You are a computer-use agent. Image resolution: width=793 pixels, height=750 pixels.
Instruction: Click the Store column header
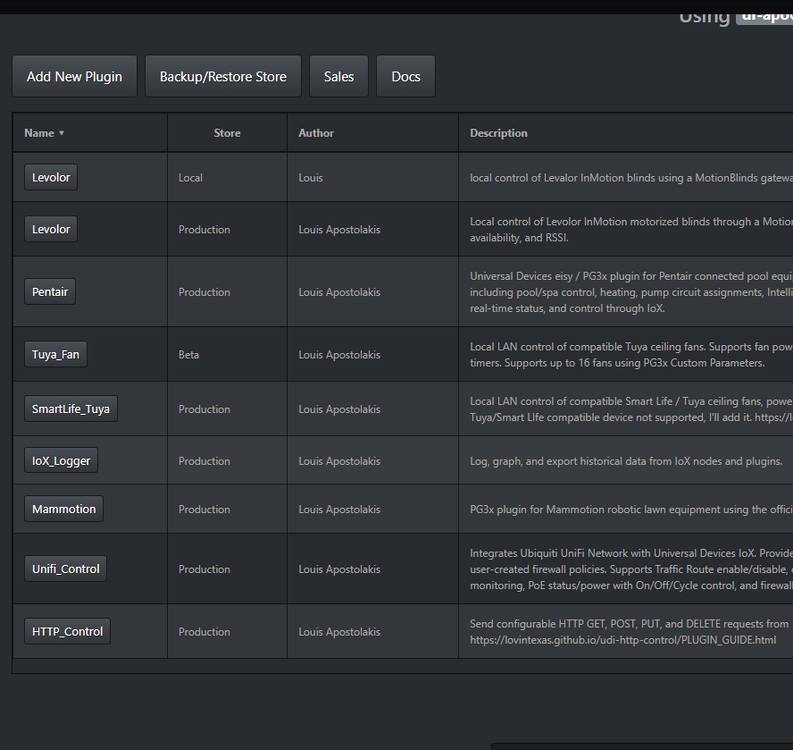tap(227, 133)
